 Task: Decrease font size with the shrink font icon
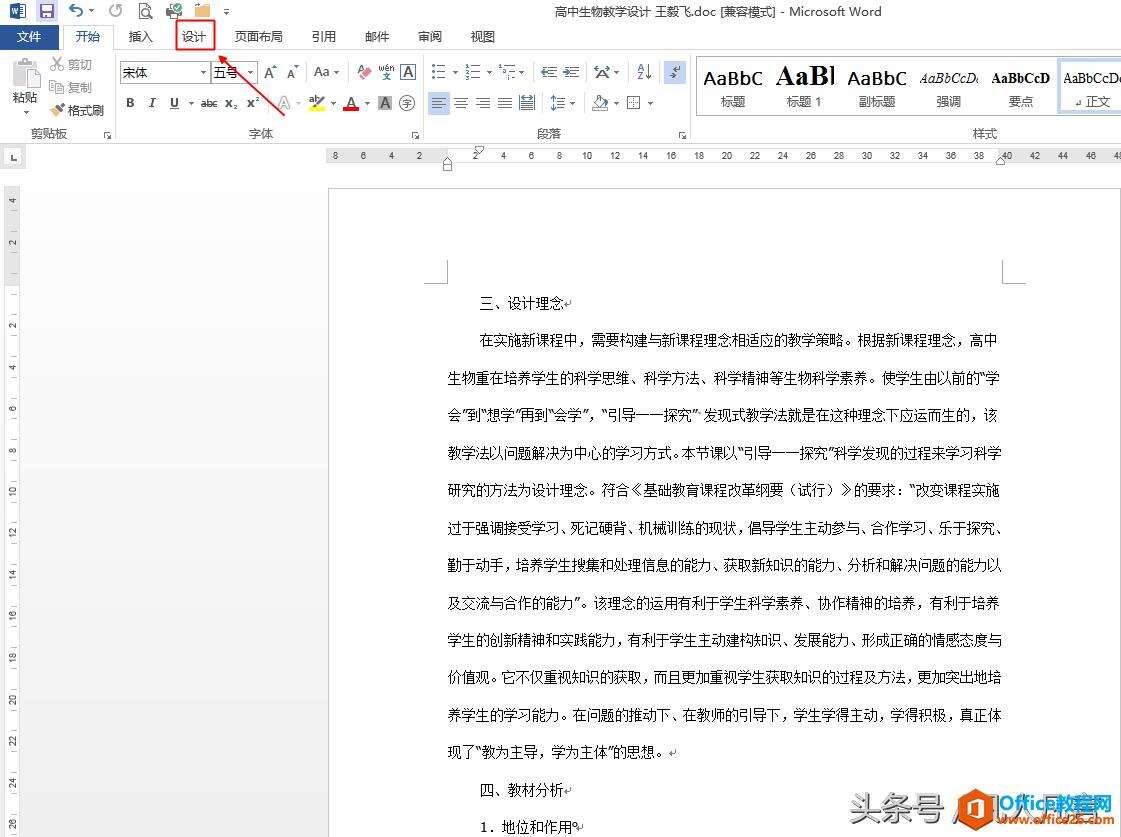pos(292,72)
